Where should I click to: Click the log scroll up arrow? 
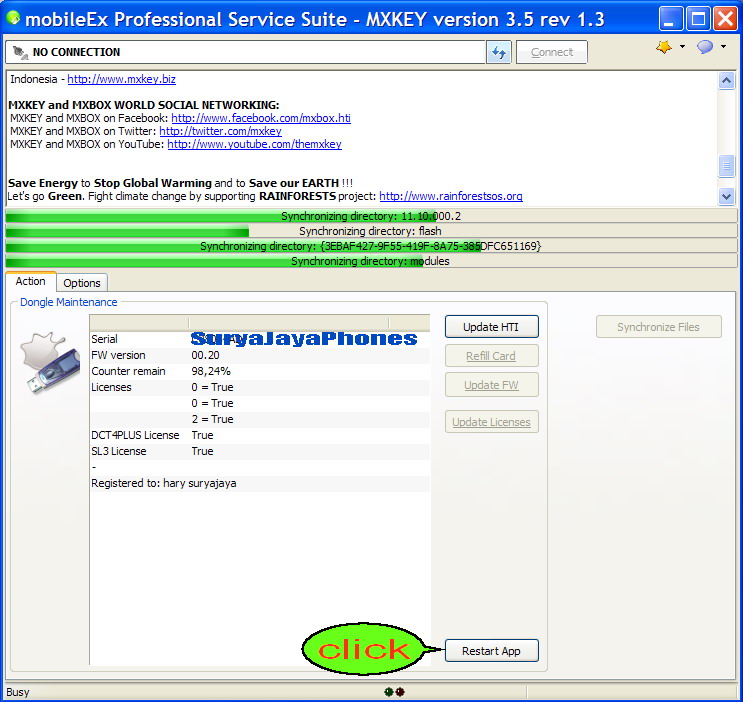726,81
